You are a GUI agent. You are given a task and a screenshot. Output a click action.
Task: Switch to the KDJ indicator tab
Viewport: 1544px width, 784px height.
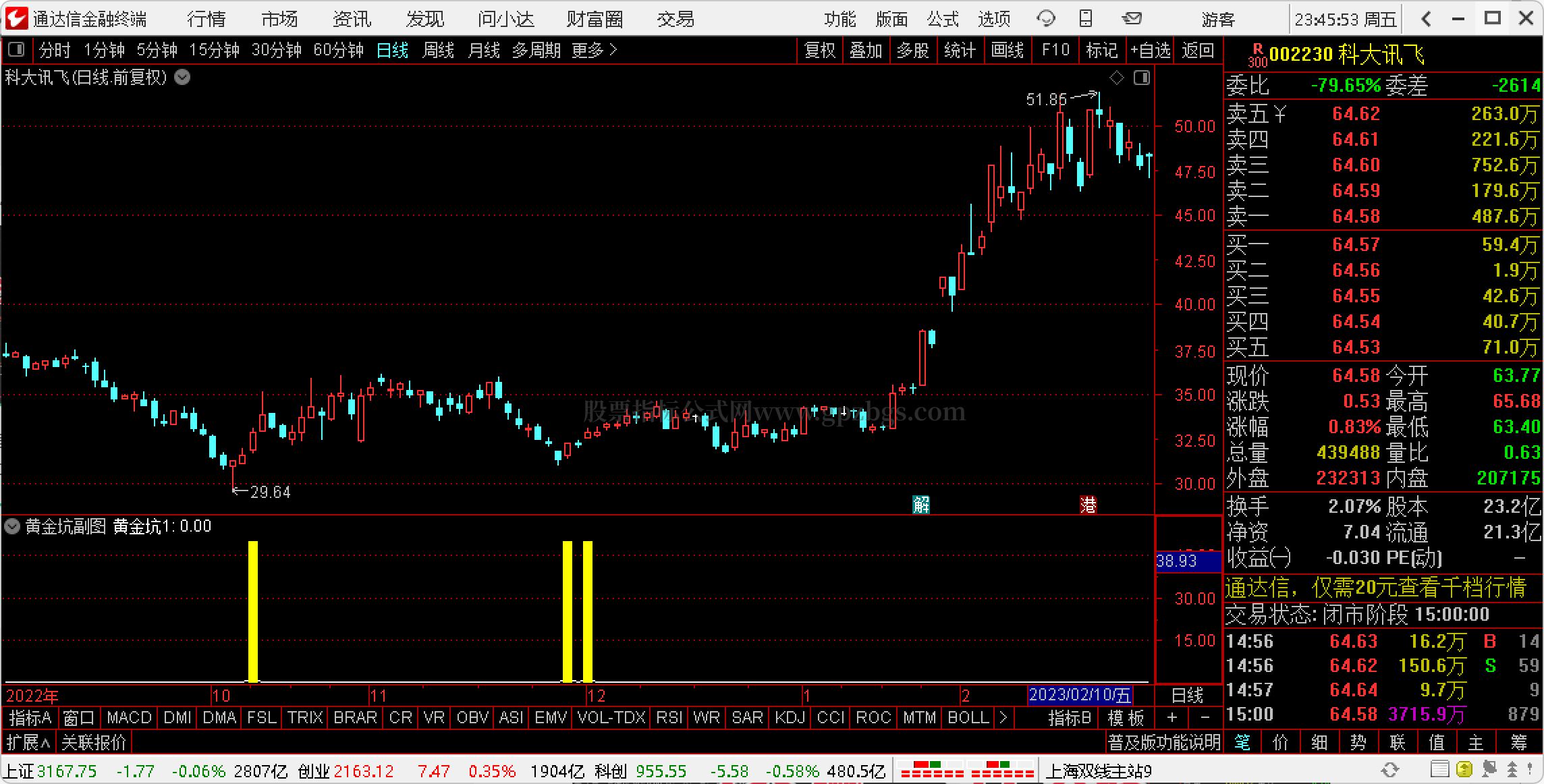pos(790,718)
